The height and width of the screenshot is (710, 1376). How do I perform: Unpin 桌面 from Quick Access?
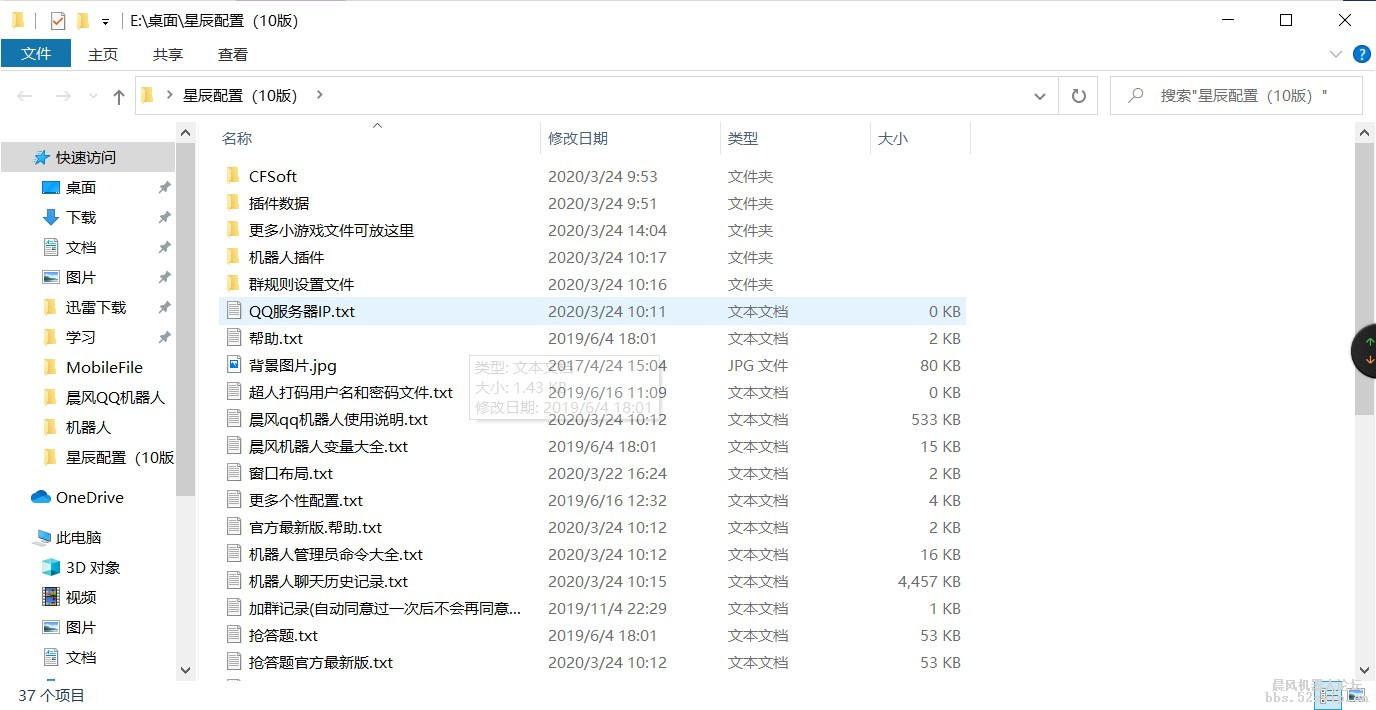(166, 187)
